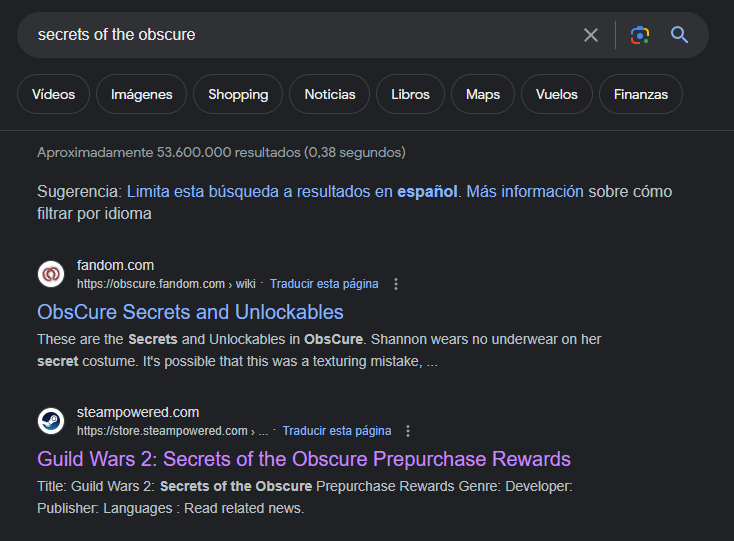734x541 pixels.
Task: Select the Vuelos filter
Action: click(557, 94)
